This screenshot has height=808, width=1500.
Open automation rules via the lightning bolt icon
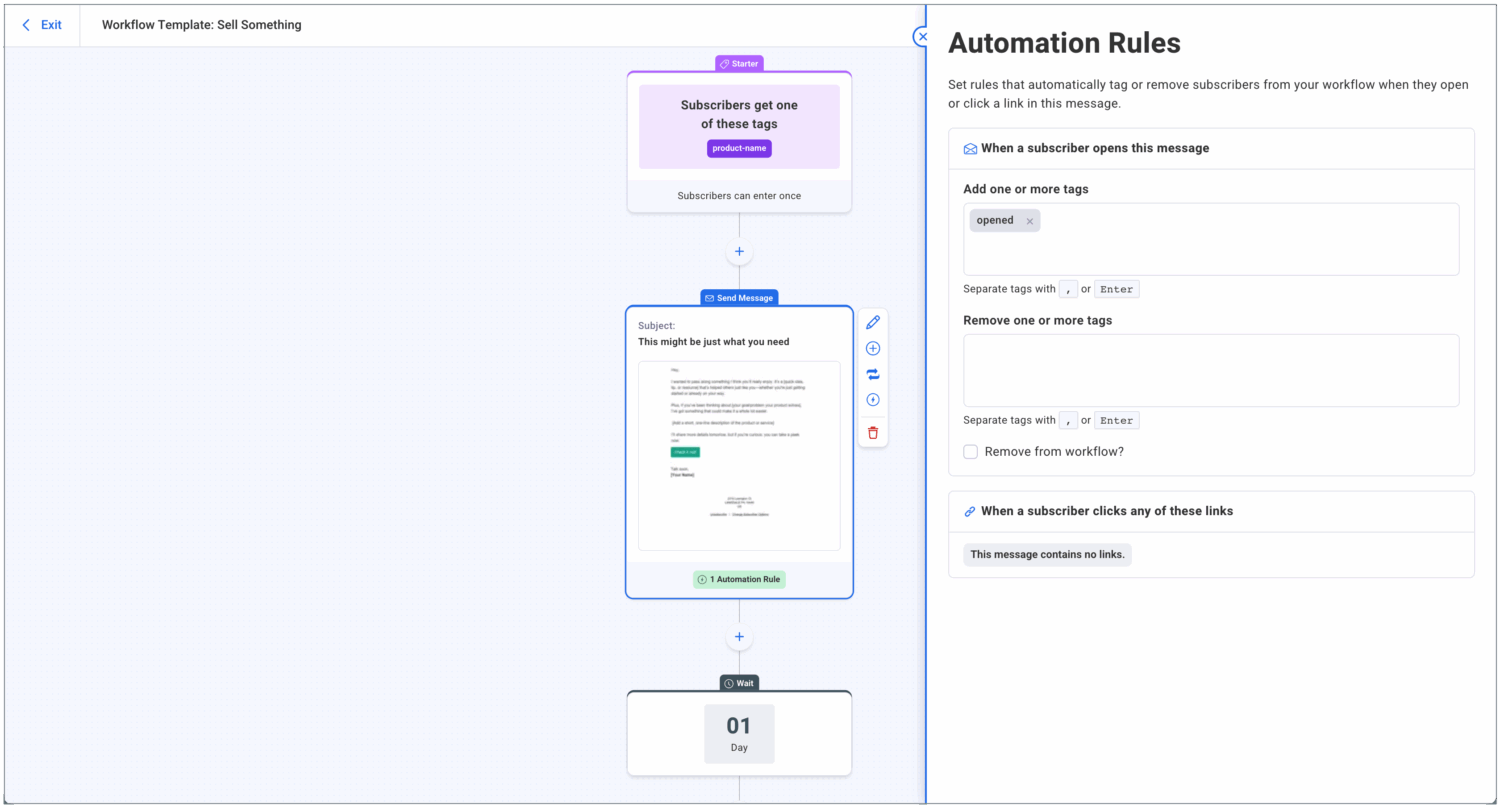pyautogui.click(x=873, y=400)
